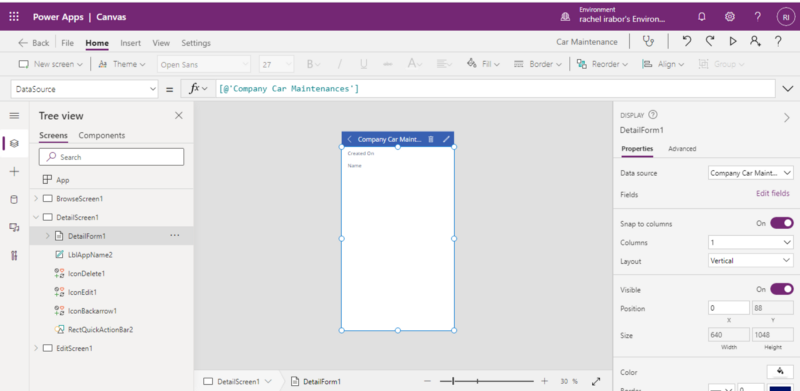Open the New screen dropdown
800x391 pixels.
click(51, 64)
